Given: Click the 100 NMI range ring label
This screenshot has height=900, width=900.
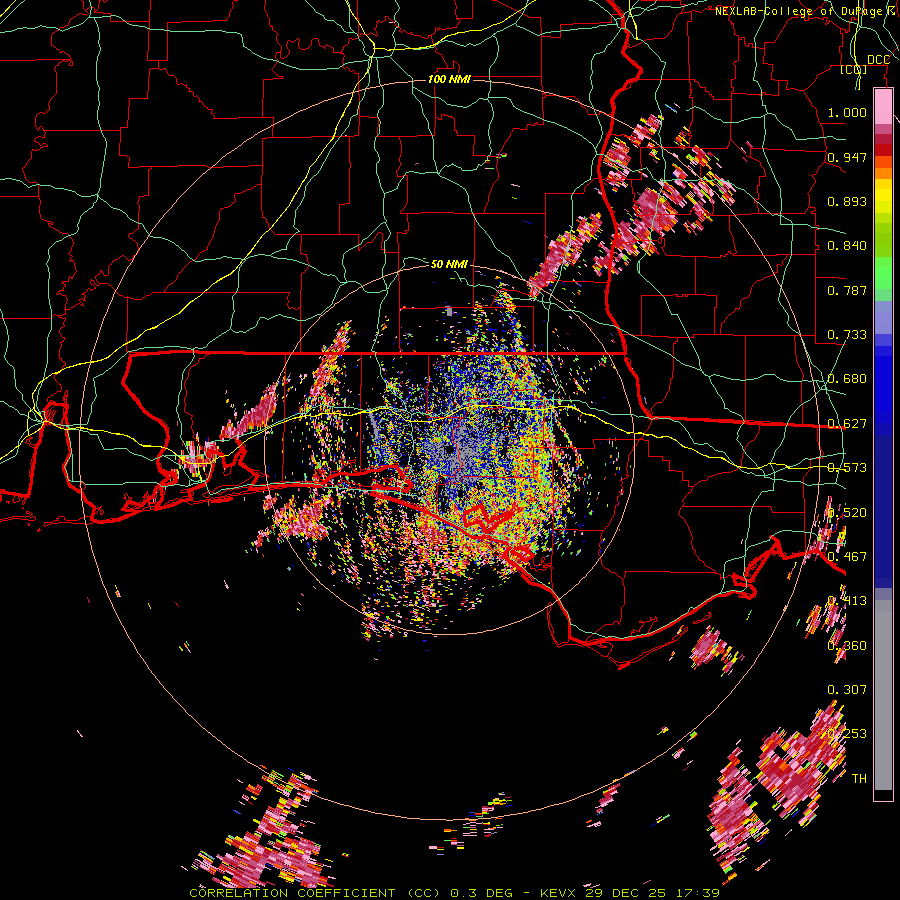Looking at the screenshot, I should [449, 79].
